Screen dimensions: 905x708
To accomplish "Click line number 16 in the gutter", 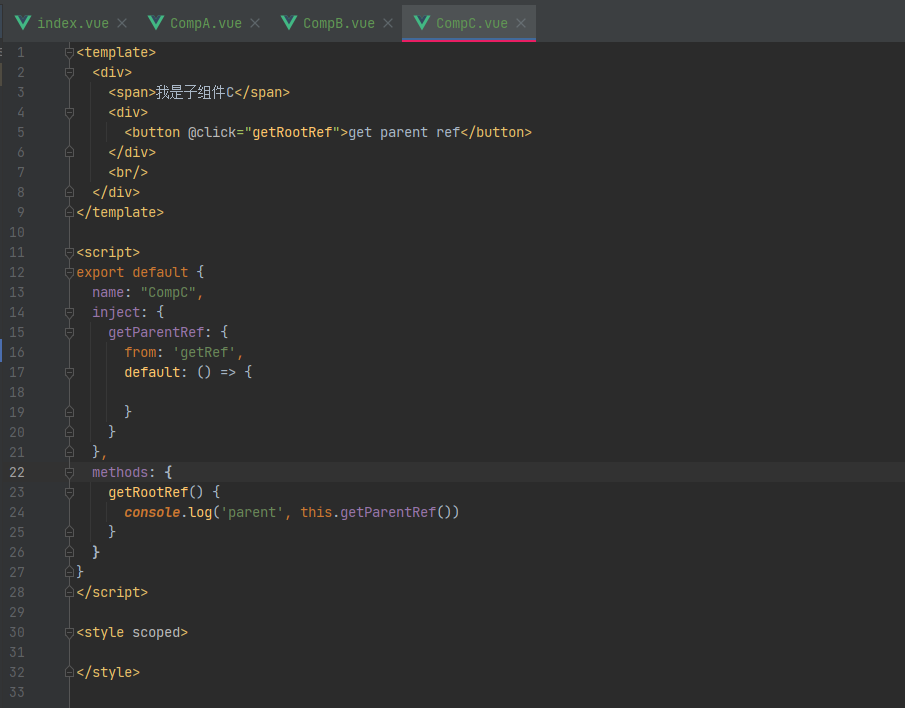I will [17, 353].
